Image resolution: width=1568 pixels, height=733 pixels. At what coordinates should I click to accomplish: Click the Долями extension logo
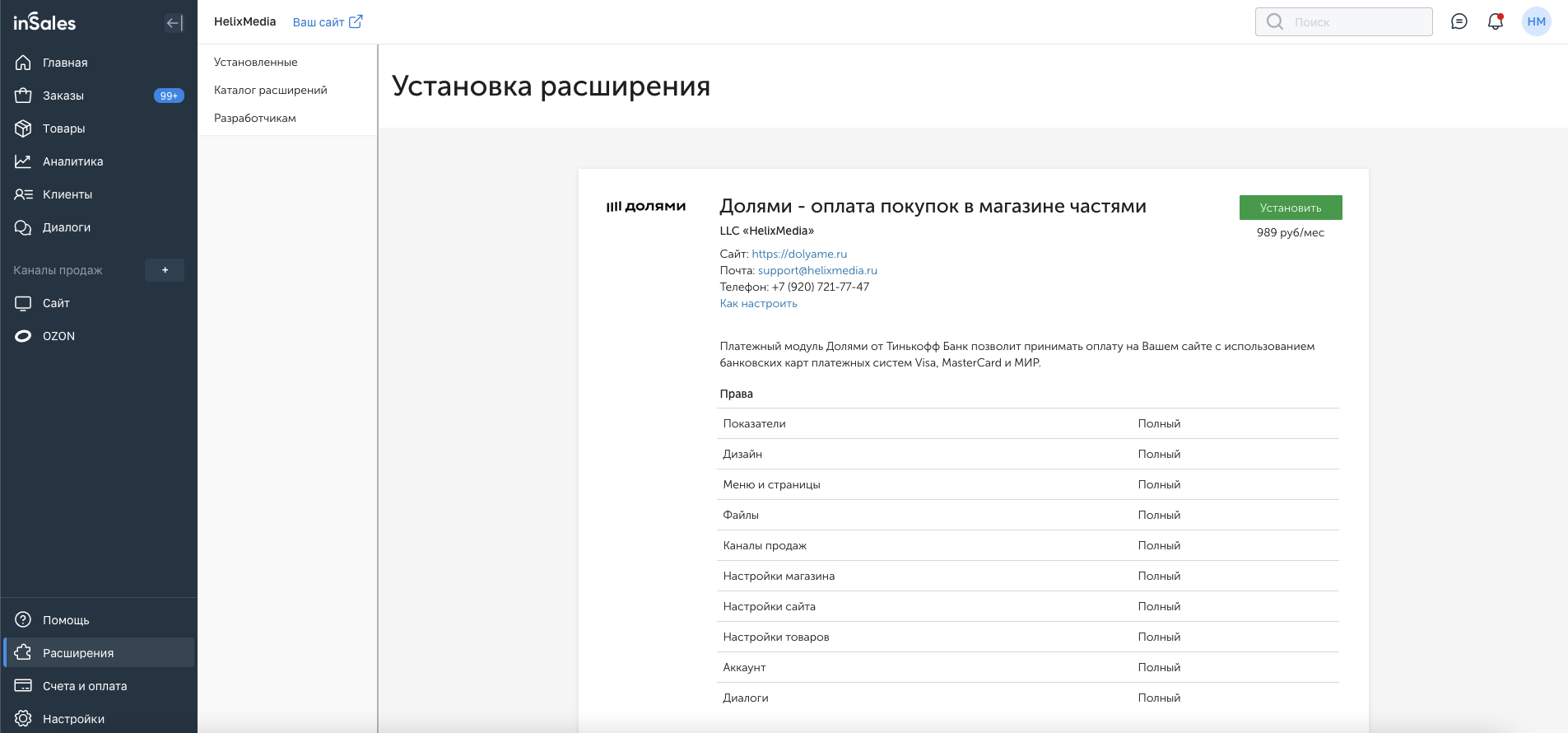[x=646, y=206]
